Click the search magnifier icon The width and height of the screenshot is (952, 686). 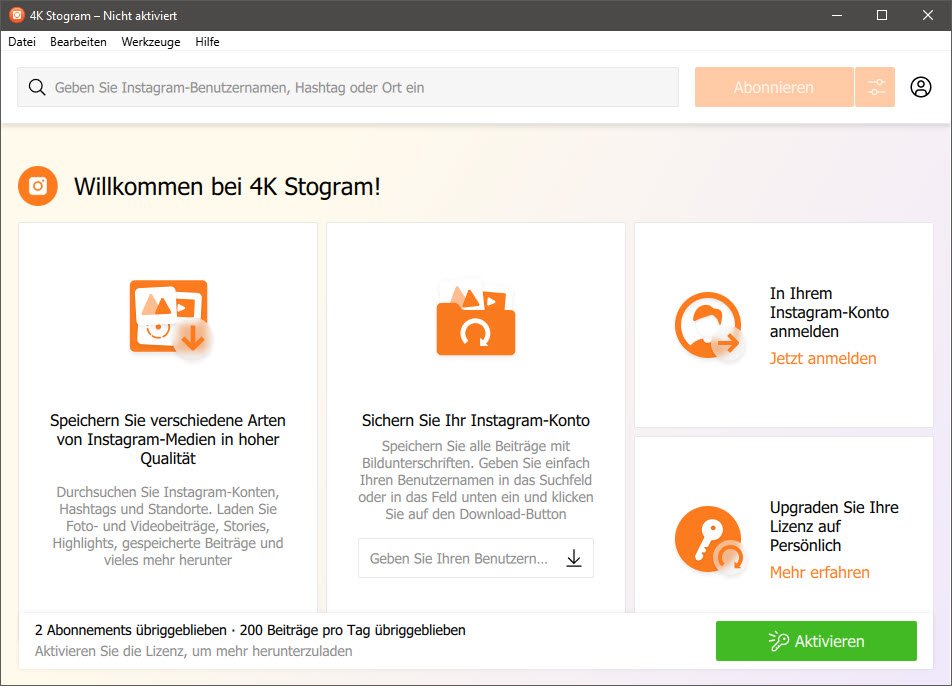[x=37, y=87]
